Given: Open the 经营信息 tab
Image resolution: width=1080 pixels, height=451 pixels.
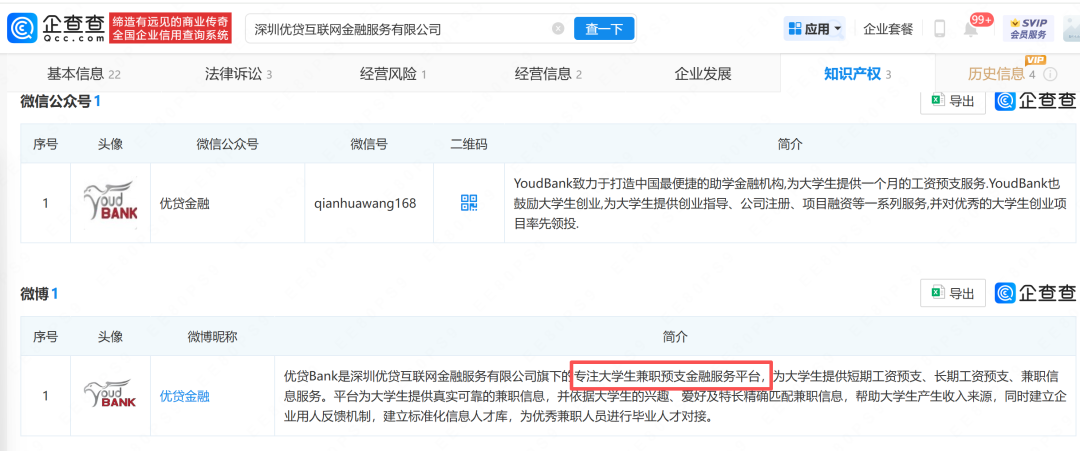Looking at the screenshot, I should tap(548, 74).
